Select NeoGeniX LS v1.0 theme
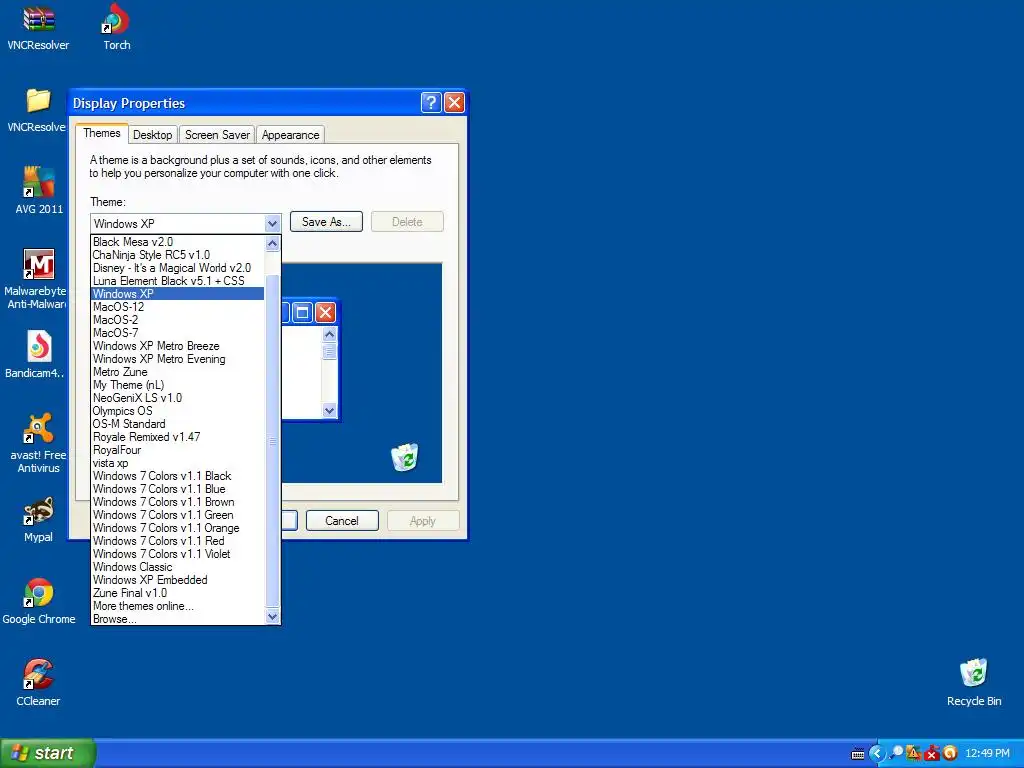Viewport: 1024px width, 768px height. 178,398
